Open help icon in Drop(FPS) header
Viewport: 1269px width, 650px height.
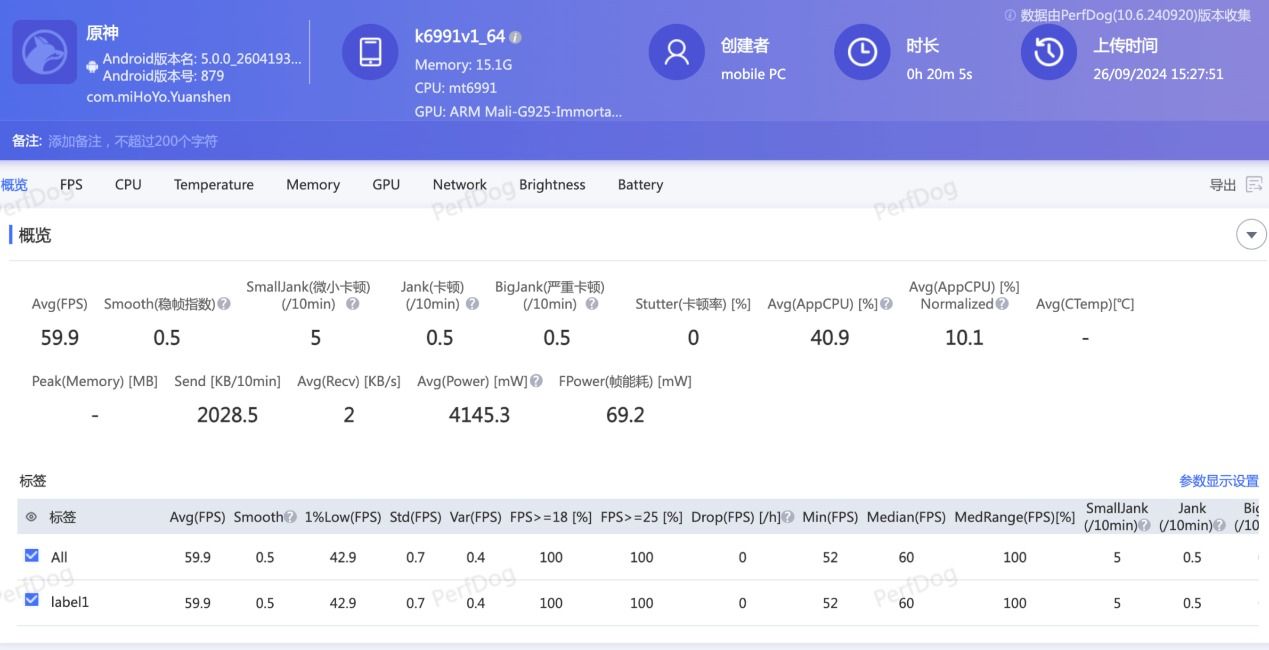(x=788, y=517)
